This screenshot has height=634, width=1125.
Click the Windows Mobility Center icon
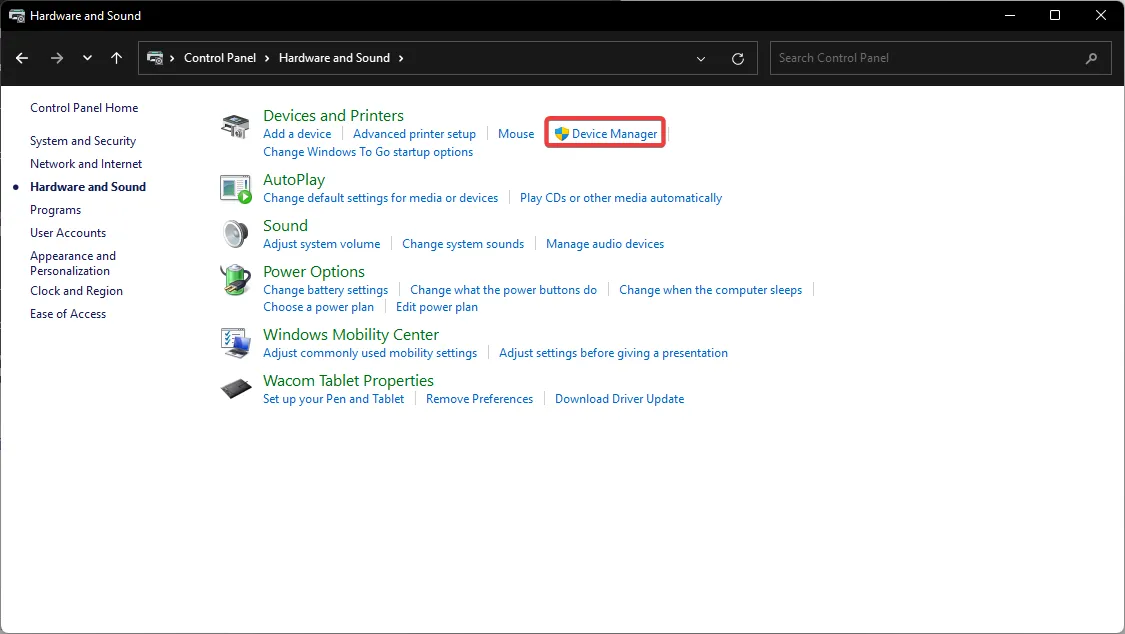[234, 342]
